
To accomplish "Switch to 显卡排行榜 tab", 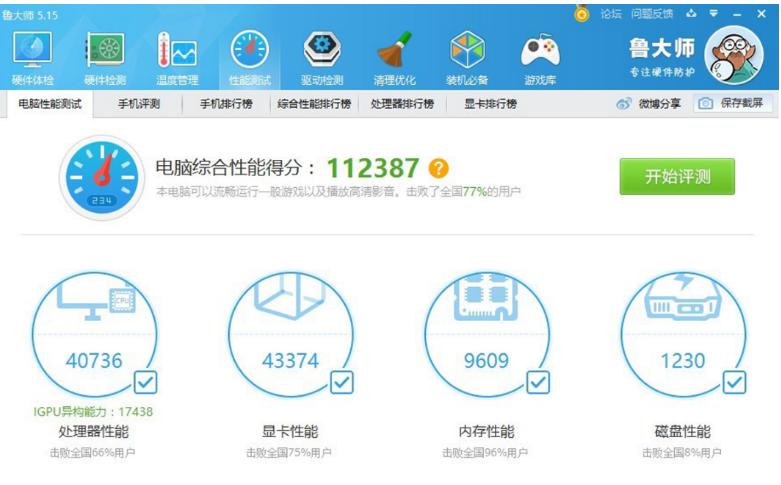I will 490,104.
